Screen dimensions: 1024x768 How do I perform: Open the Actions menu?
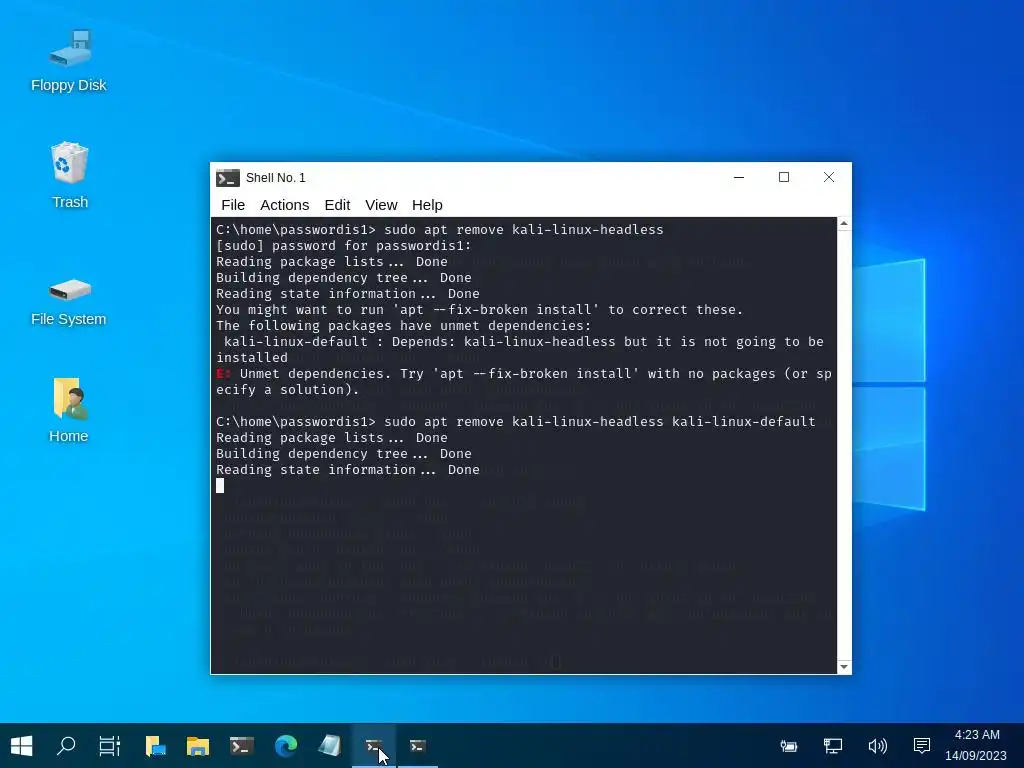285,205
